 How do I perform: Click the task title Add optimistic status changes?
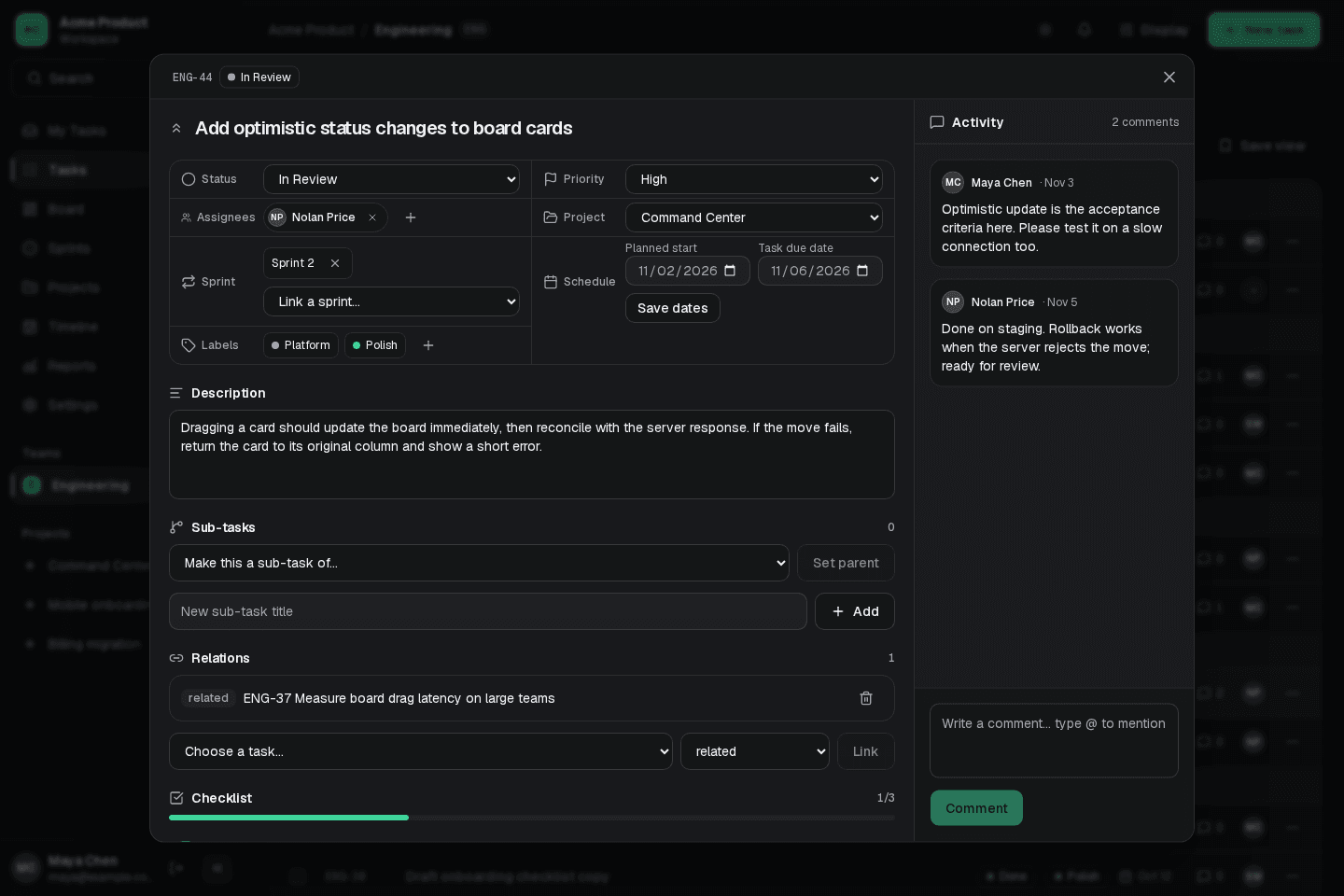click(384, 129)
